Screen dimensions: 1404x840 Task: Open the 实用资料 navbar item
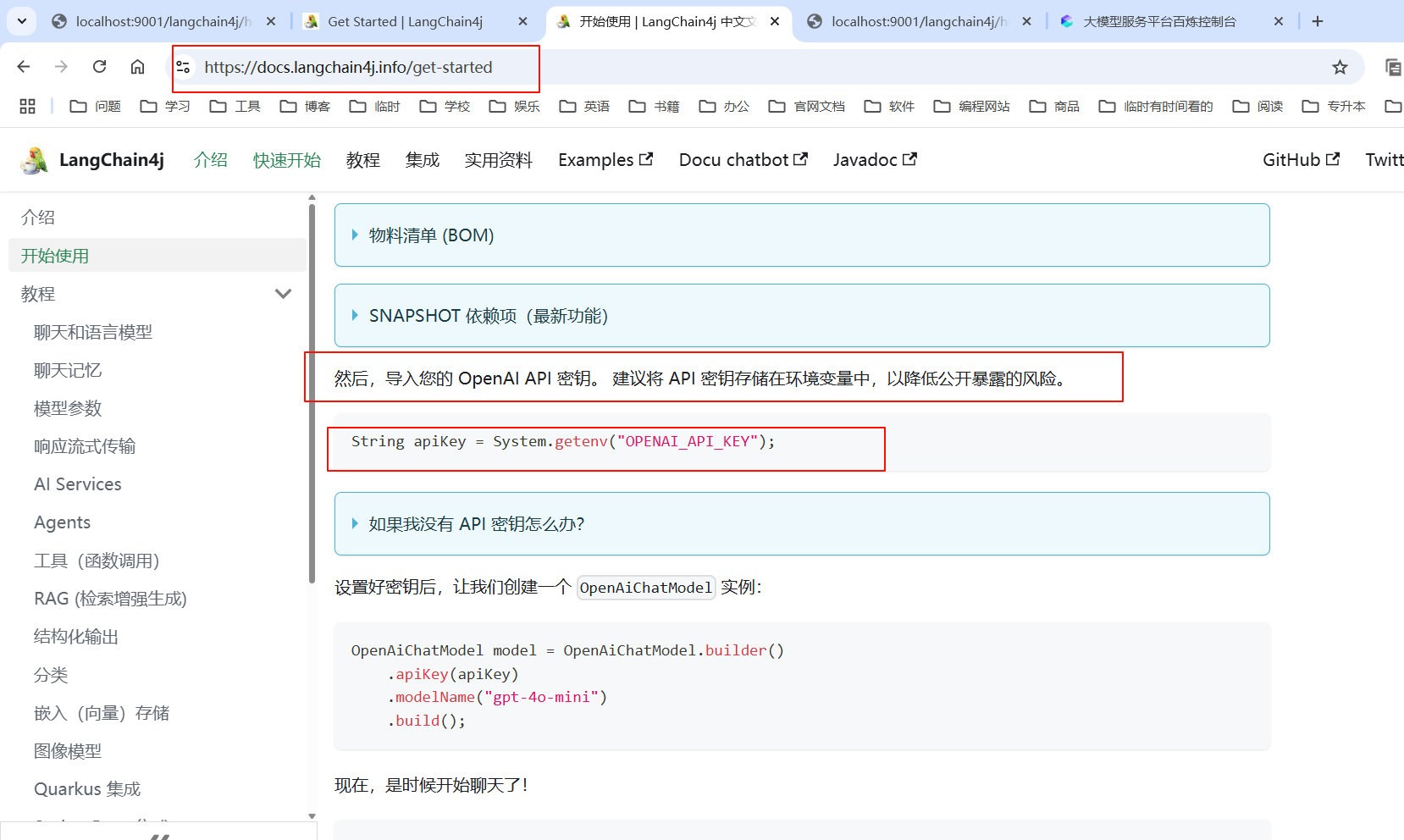coord(499,160)
